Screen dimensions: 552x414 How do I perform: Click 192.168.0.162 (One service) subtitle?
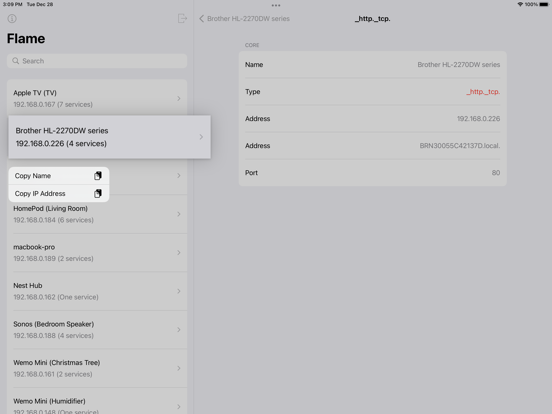[x=56, y=297]
